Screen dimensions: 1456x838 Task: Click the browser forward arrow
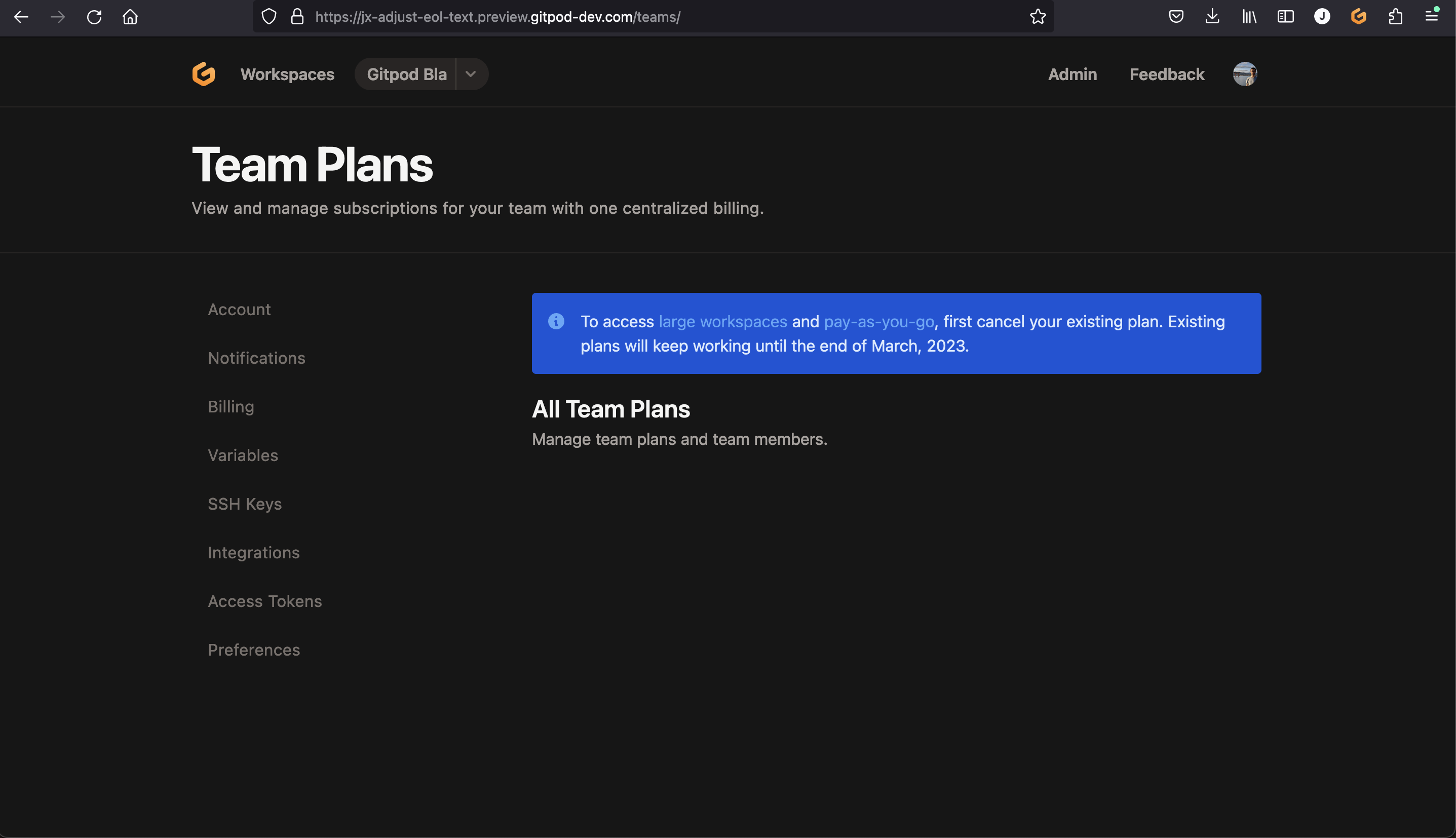(58, 17)
